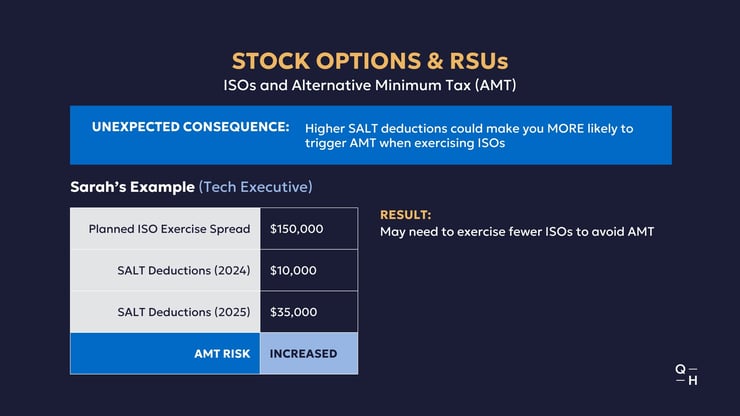Select the $10,000 value cell
The image size is (740, 416).
(309, 271)
